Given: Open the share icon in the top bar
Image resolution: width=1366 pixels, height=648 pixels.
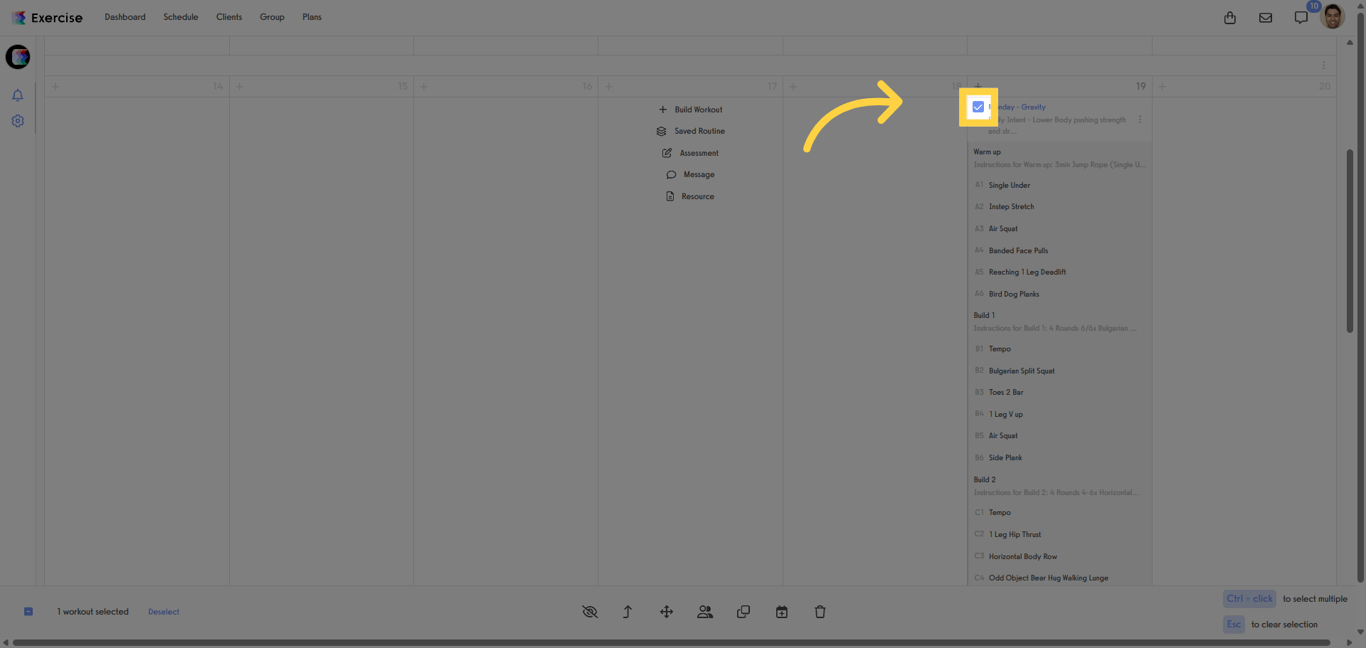Looking at the screenshot, I should (1229, 17).
